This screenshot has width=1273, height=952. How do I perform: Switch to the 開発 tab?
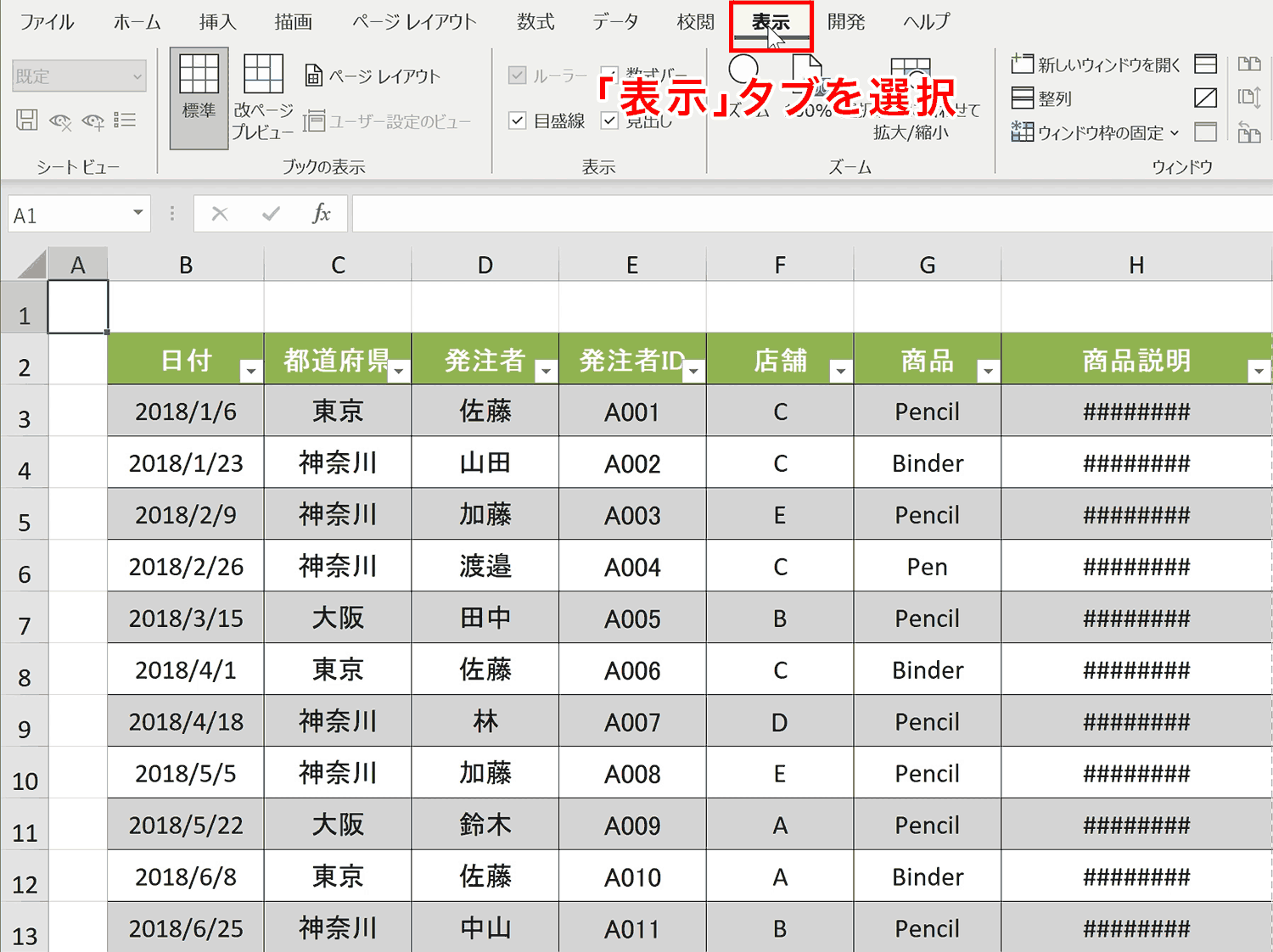point(845,22)
